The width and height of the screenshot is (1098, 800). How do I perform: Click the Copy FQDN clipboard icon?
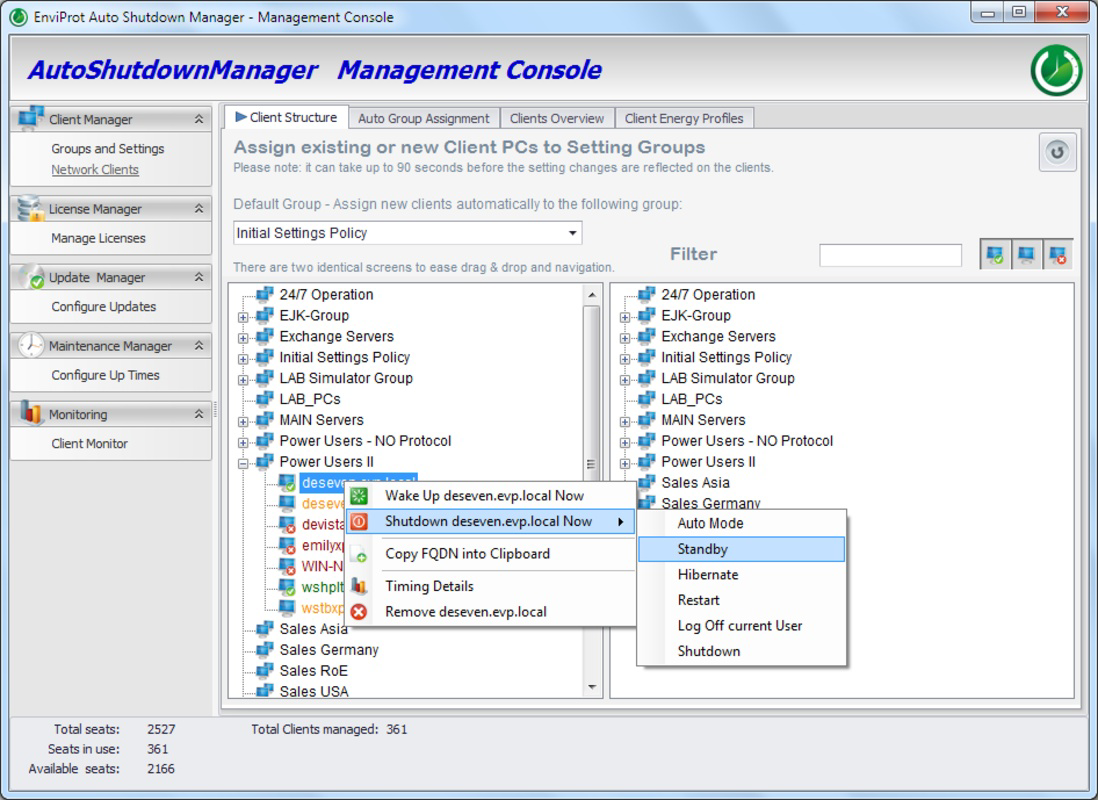pyautogui.click(x=359, y=554)
